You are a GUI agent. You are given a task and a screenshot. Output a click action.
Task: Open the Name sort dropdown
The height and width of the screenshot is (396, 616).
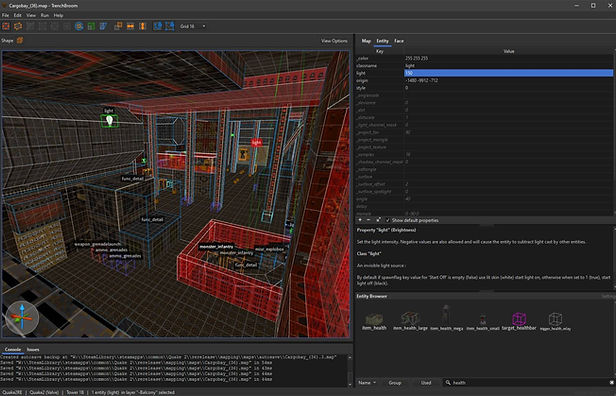367,383
